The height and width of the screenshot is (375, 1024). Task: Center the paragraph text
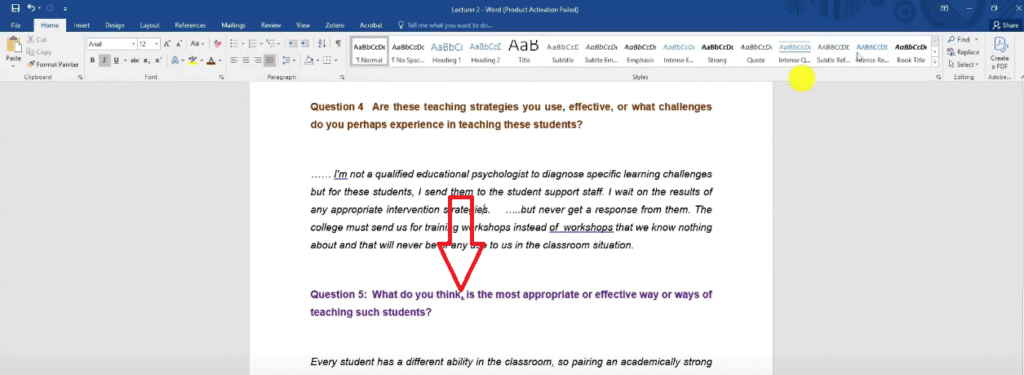(x=247, y=60)
